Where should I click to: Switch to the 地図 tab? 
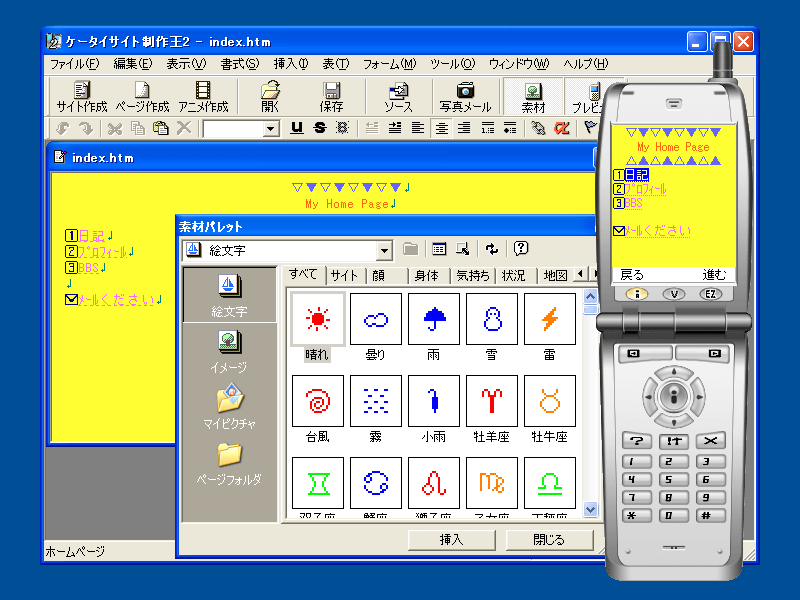click(555, 276)
